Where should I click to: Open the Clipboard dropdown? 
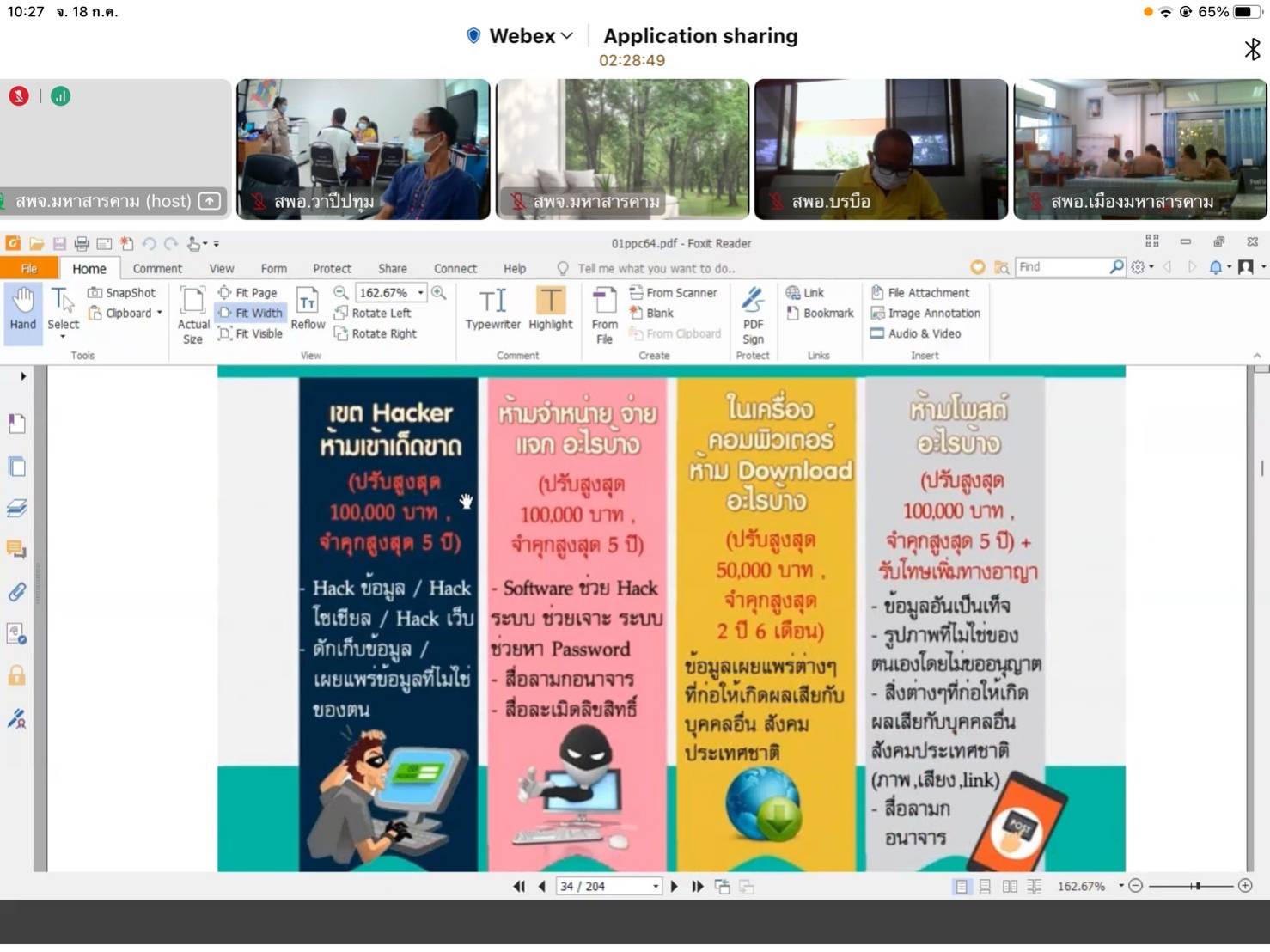click(125, 313)
